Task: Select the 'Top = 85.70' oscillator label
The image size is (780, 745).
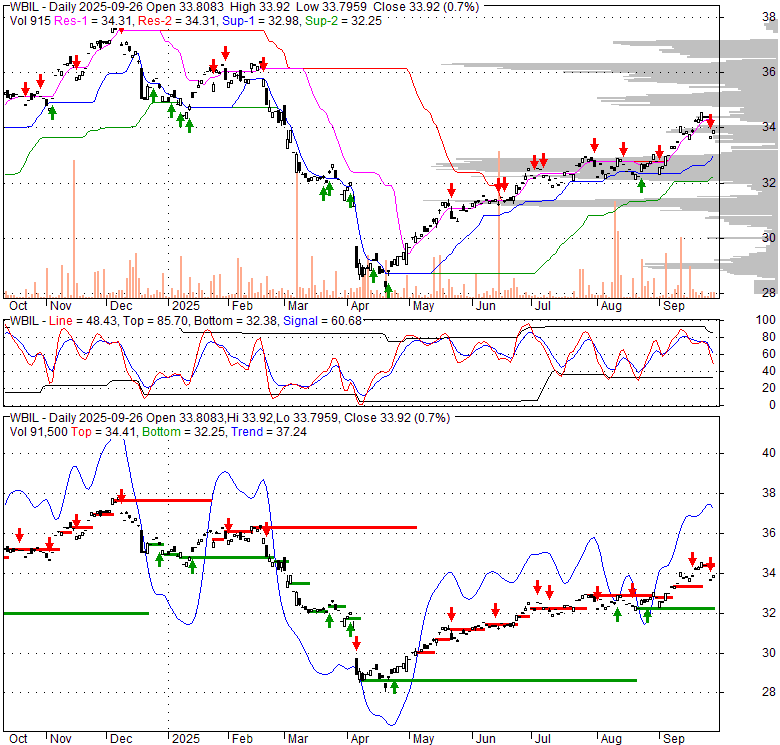Action: [x=156, y=321]
